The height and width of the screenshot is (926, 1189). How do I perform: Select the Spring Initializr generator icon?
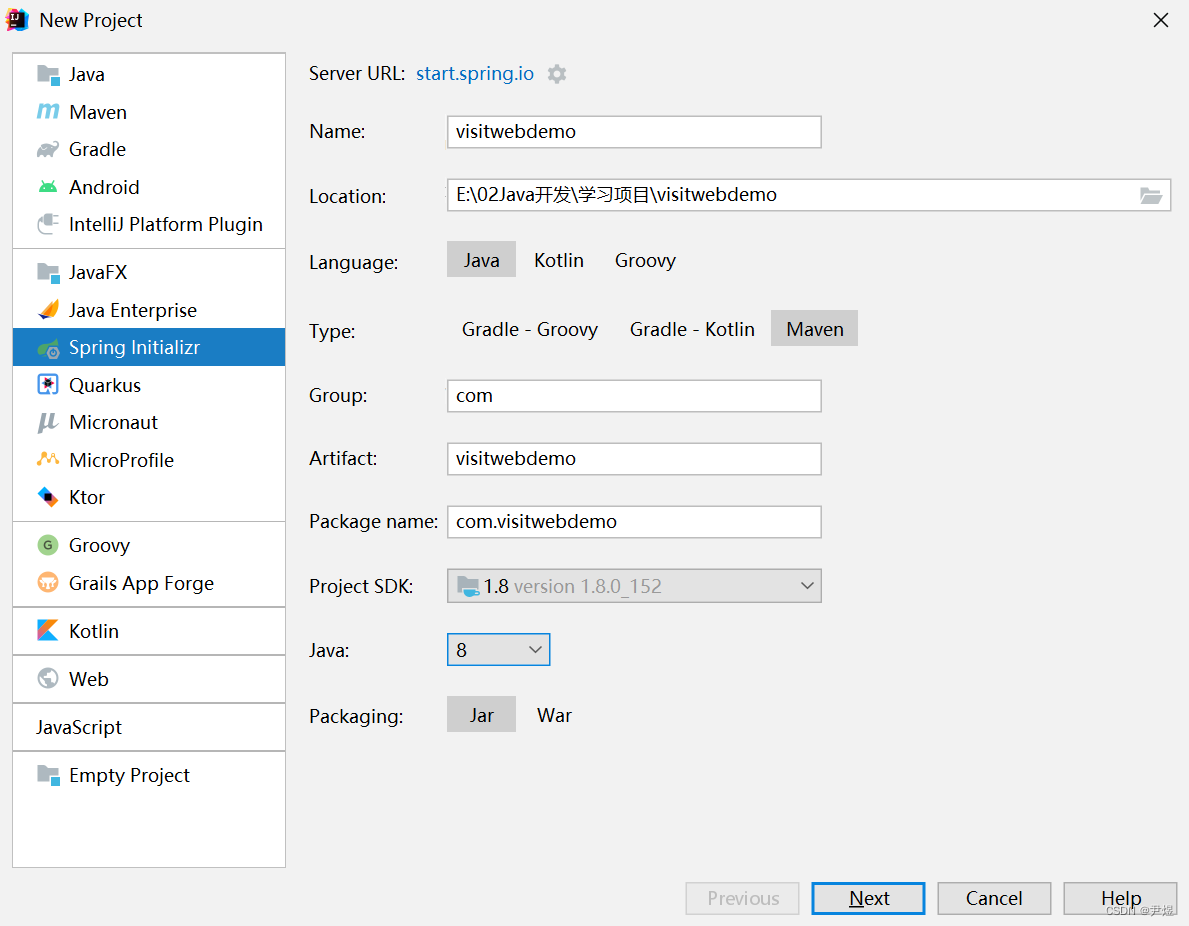pos(49,347)
